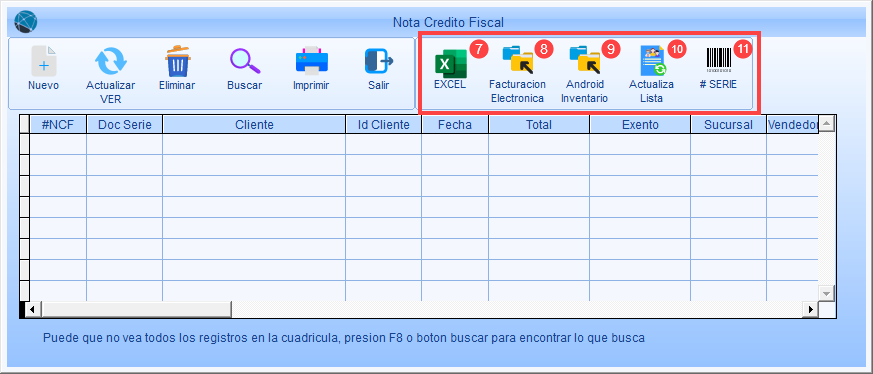Click the Fecha column header
This screenshot has height=374, width=873.
(x=455, y=125)
